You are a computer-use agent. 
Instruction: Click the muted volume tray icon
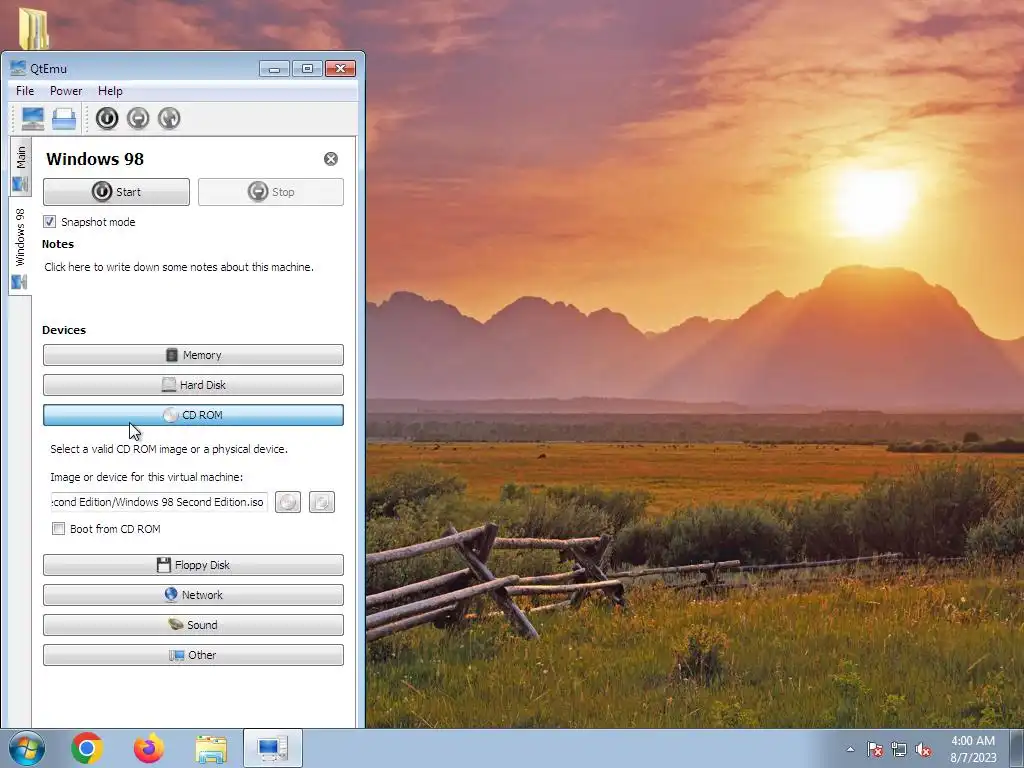(x=923, y=750)
